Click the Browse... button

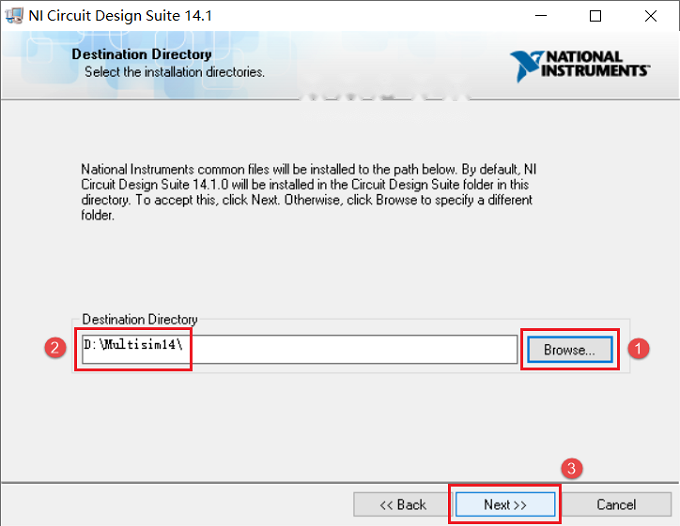point(570,349)
